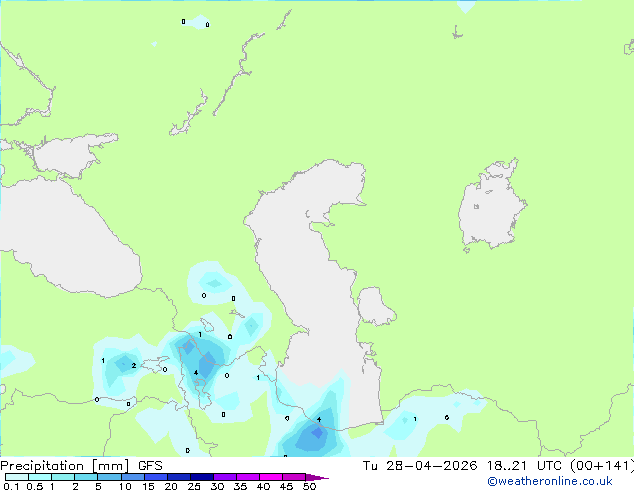Click the Aral Sea shape on the map
The image size is (634, 490).
pos(490,208)
